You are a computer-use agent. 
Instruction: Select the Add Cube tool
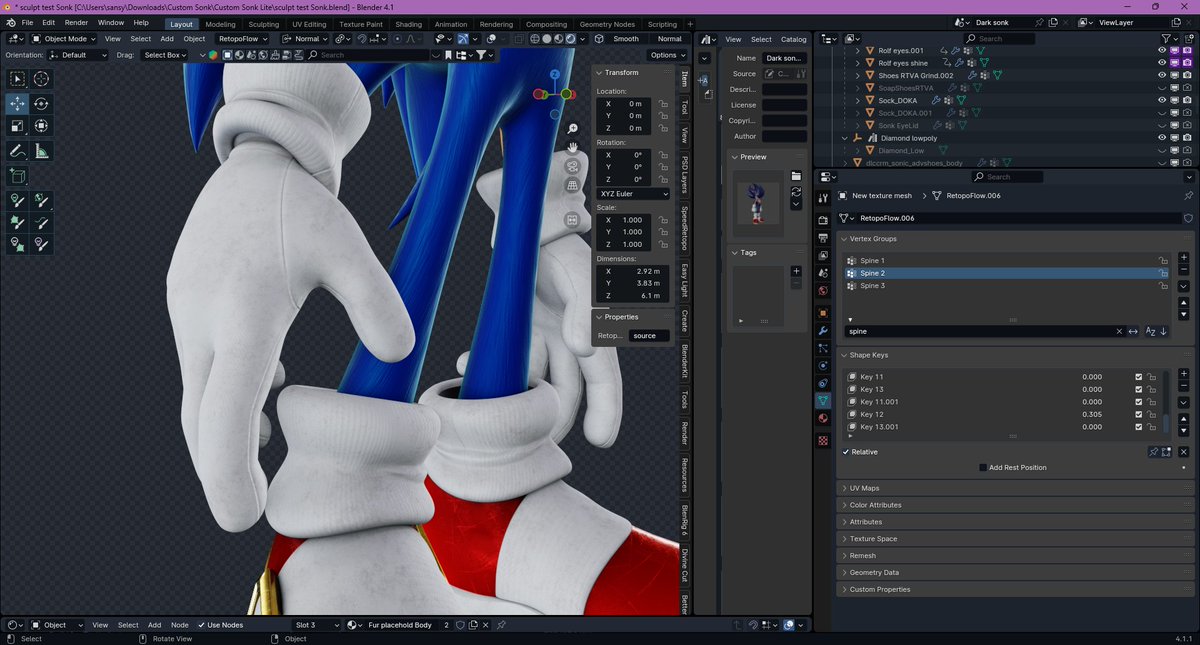[x=18, y=176]
